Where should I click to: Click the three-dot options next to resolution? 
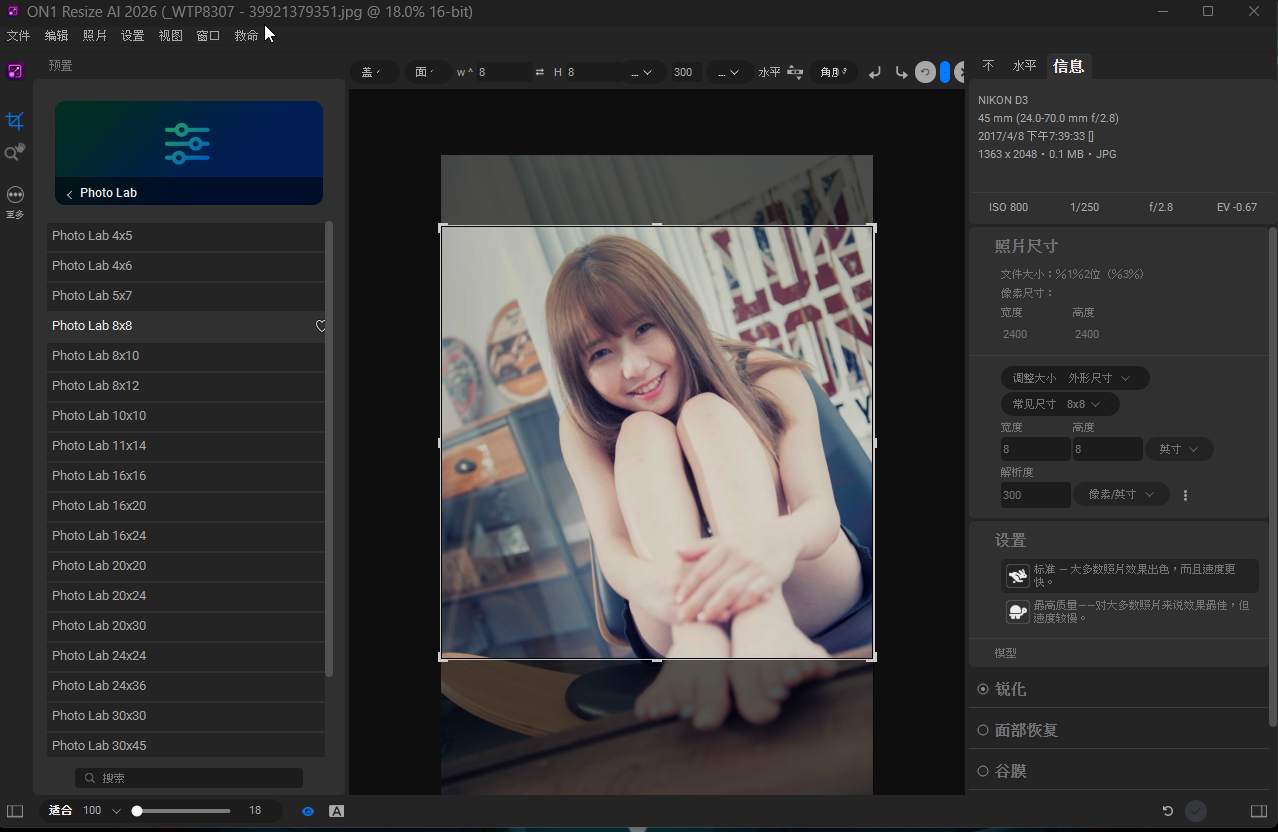point(1186,495)
